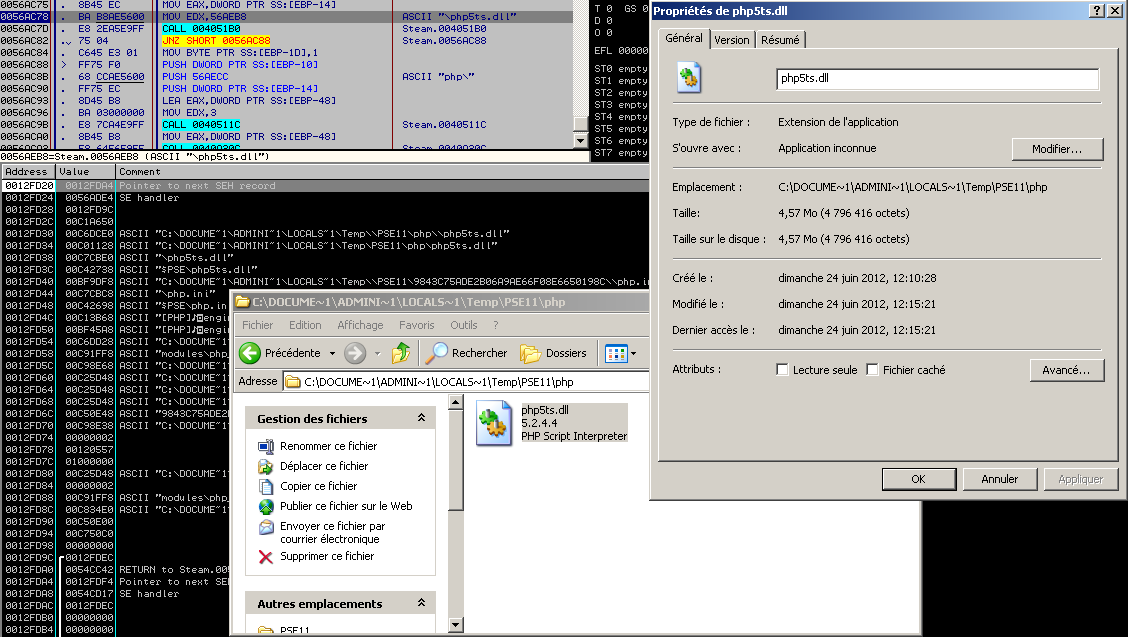Click the Copier ce fichier icon

pyautogui.click(x=266, y=487)
